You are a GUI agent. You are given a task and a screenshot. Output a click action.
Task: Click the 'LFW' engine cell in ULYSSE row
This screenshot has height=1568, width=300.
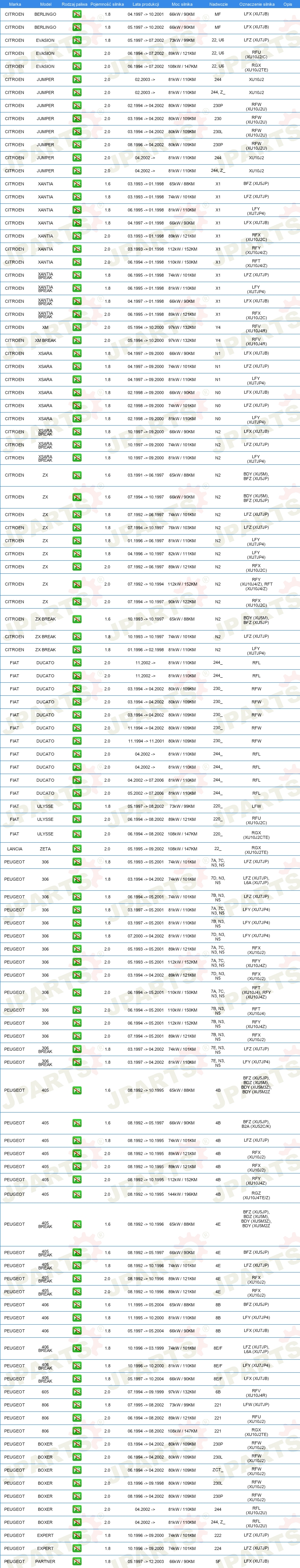tap(256, 806)
